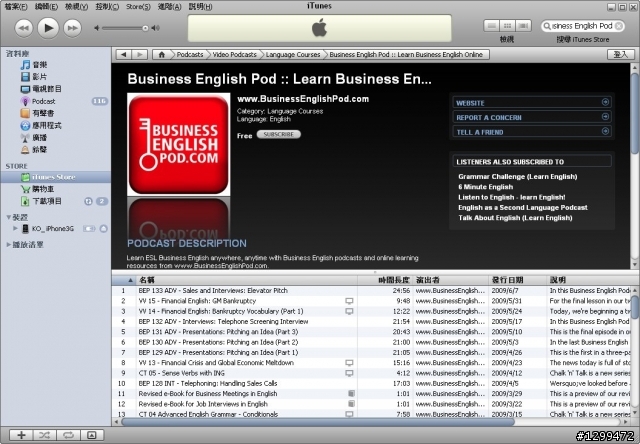Click the add playlist plus button
The image size is (640, 444).
(21, 435)
